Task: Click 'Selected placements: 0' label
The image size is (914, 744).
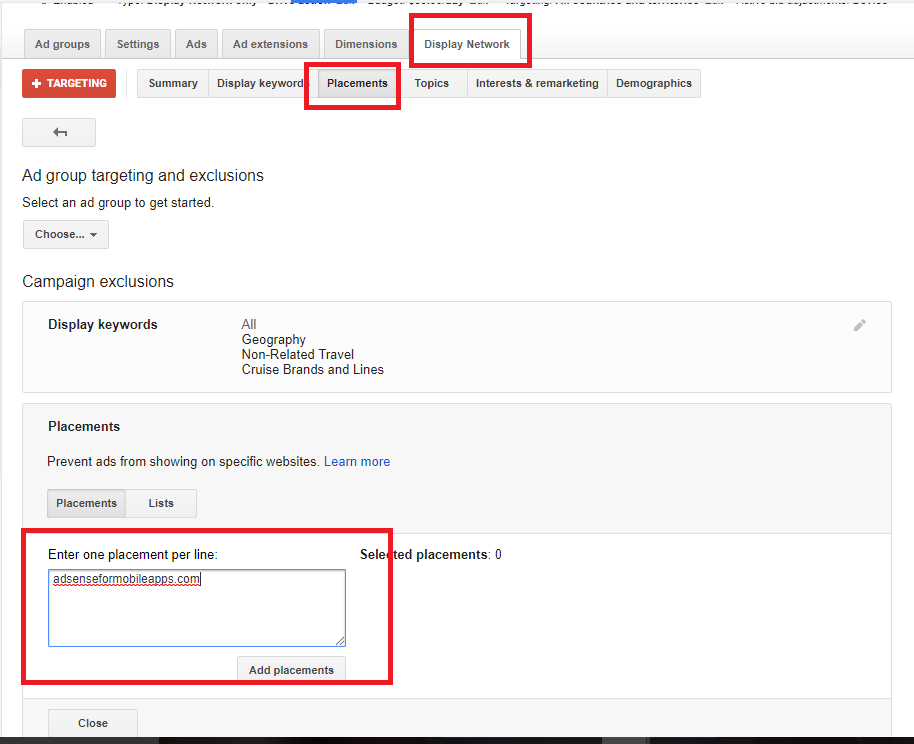Action: [431, 555]
